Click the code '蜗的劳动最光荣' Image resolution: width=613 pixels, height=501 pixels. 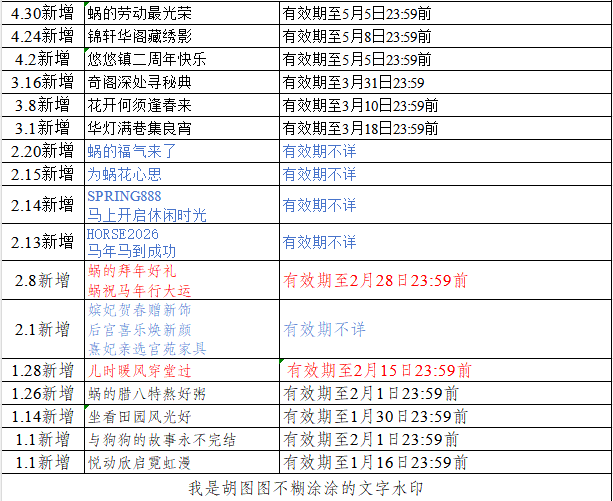click(x=140, y=14)
